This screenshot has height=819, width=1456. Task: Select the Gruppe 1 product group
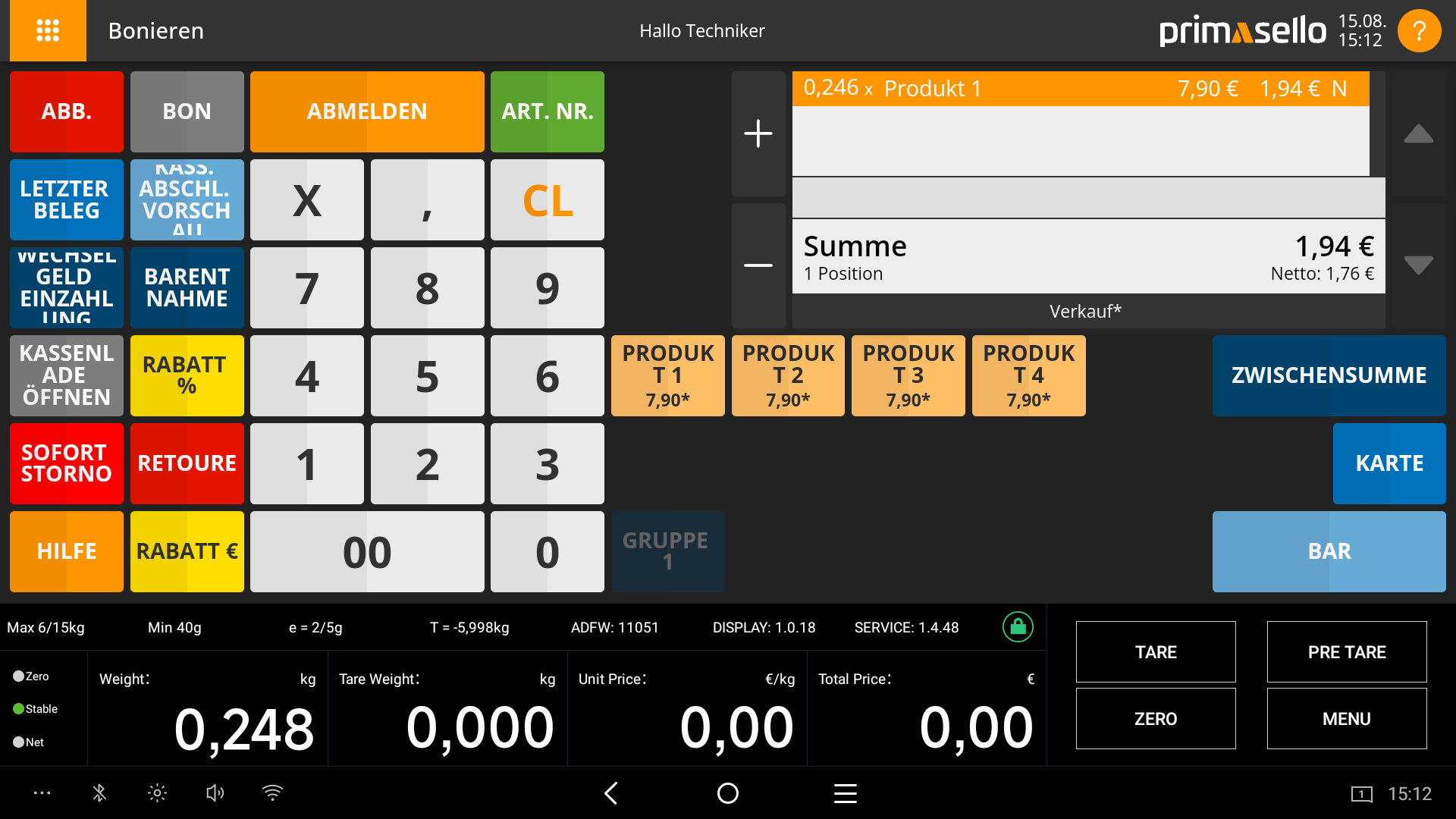667,551
